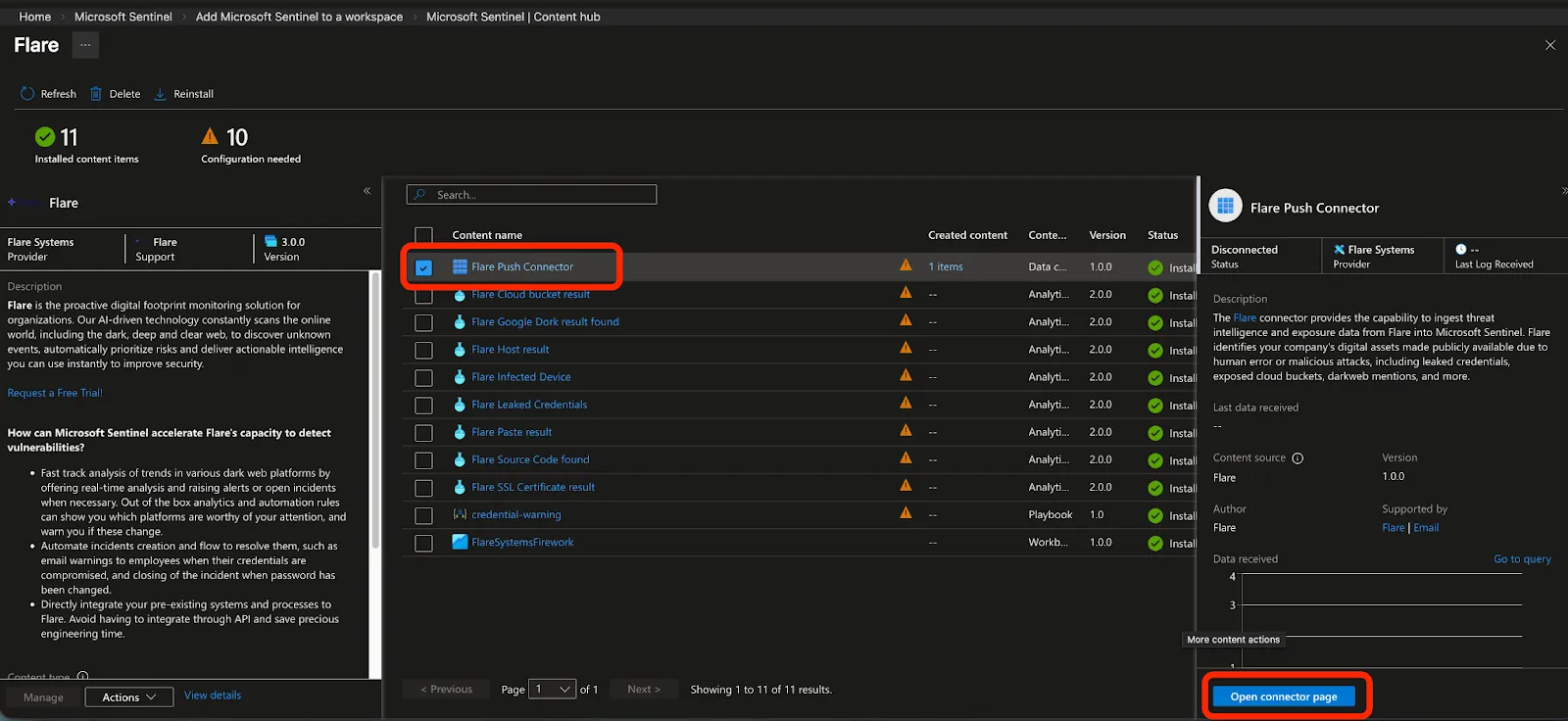The image size is (1568, 721).
Task: Click the Refresh icon in toolbar
Action: 27,94
